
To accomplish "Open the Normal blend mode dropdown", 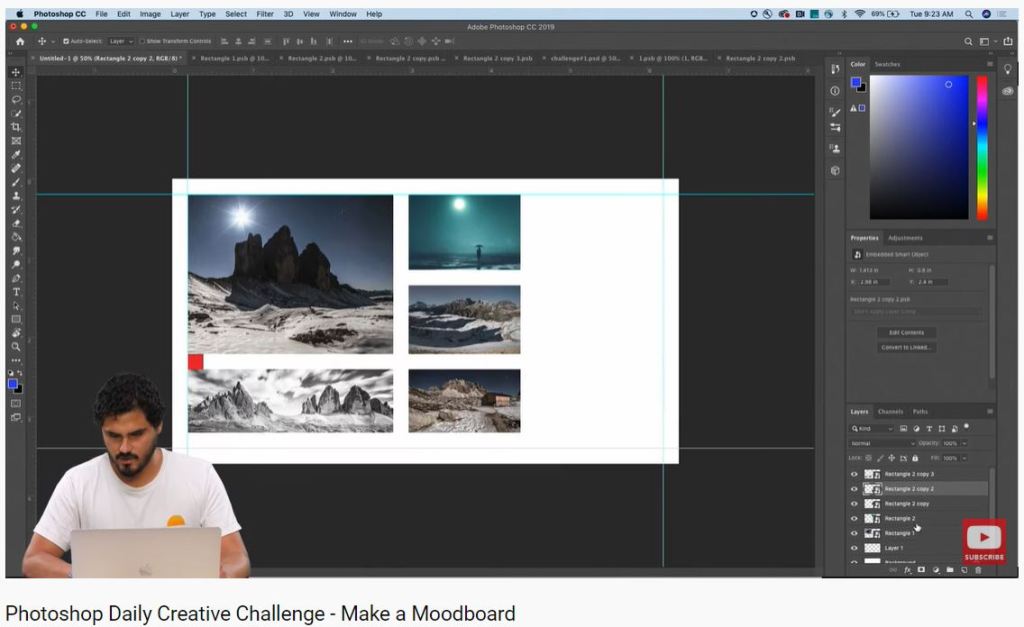I will click(x=882, y=443).
